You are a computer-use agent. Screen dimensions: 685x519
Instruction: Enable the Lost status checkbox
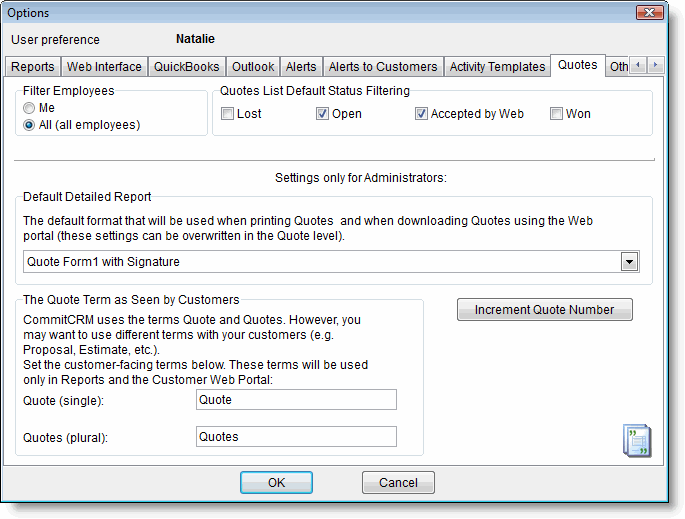[x=227, y=114]
